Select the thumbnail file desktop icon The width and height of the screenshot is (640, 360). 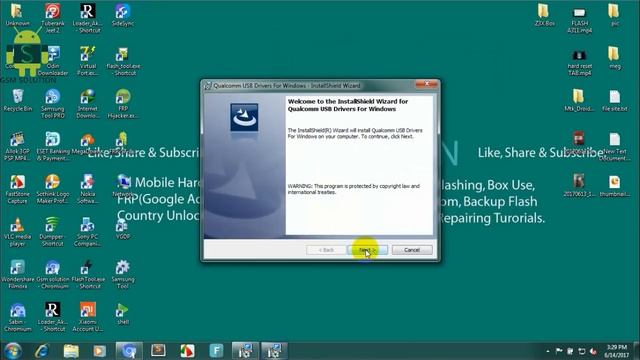pos(614,186)
